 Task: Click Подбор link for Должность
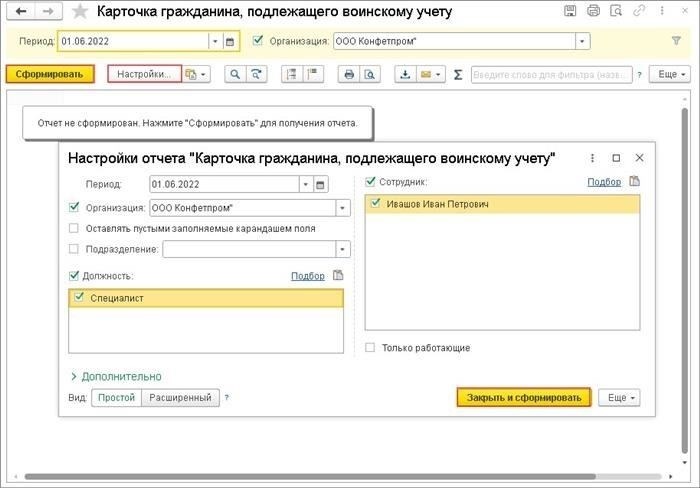click(x=308, y=276)
